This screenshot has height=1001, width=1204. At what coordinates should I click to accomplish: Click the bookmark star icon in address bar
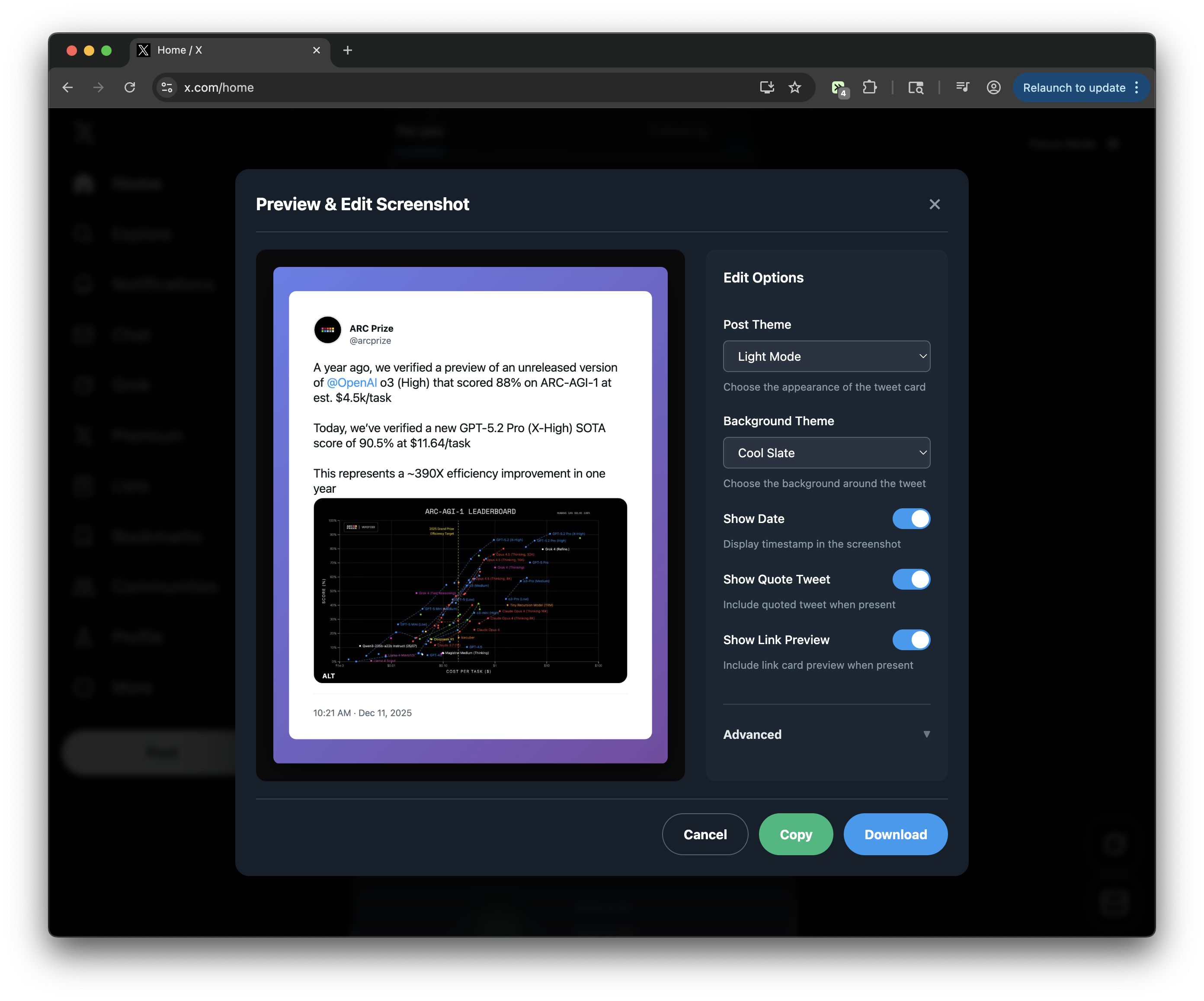click(794, 87)
